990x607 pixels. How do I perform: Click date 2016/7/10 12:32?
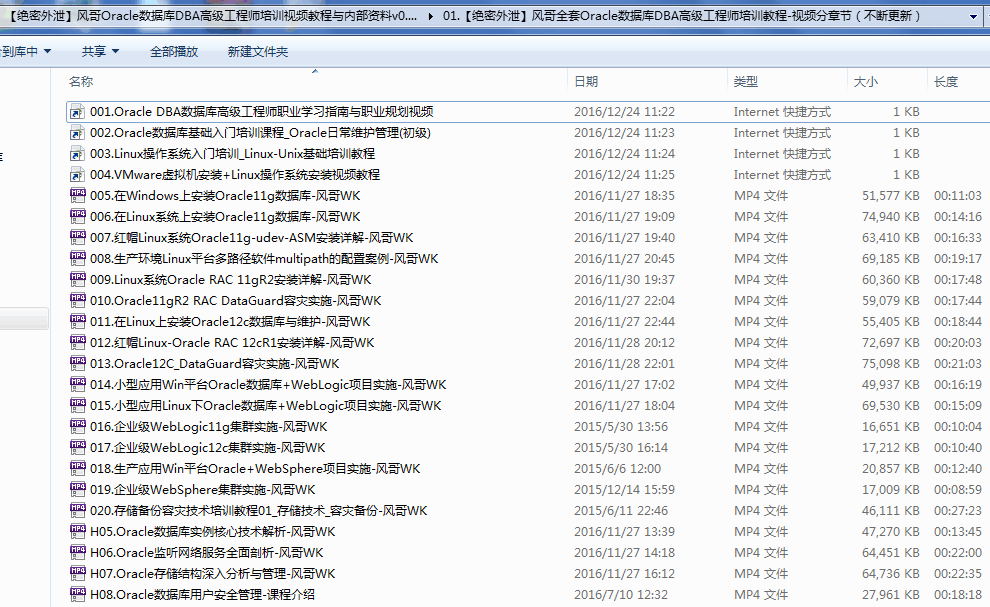[620, 594]
